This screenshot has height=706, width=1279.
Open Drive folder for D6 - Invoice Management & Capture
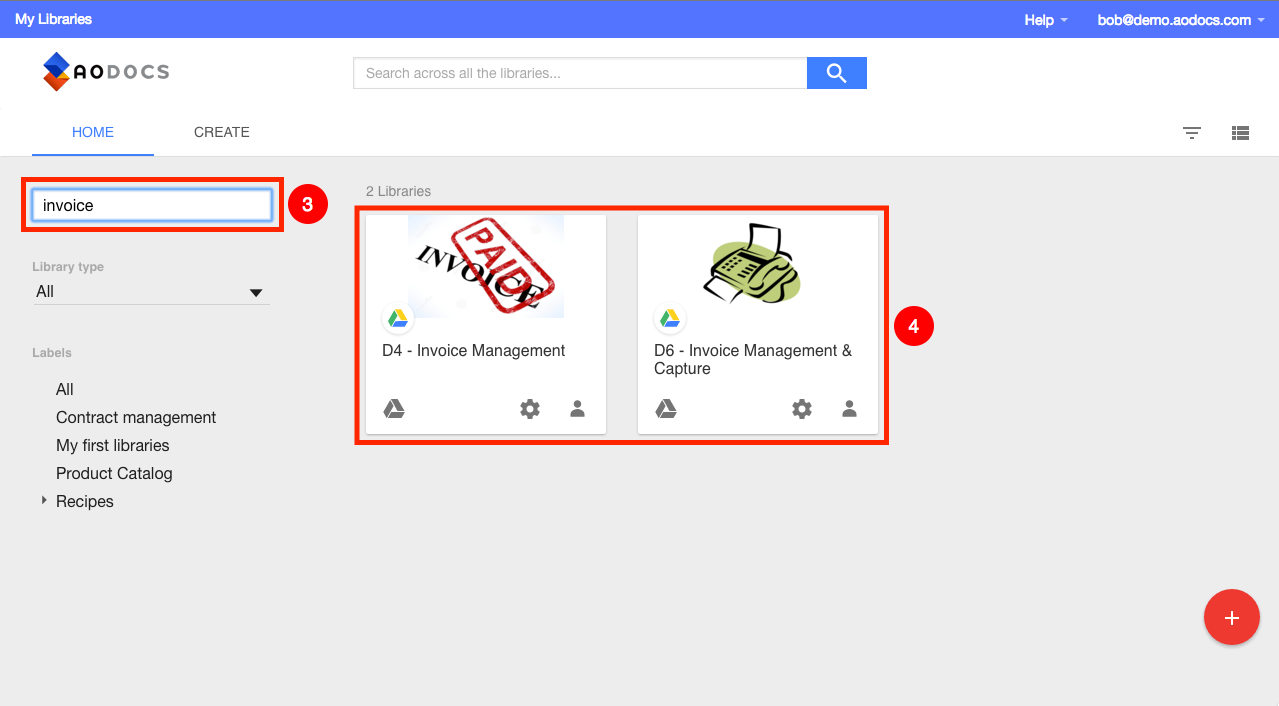tap(666, 408)
